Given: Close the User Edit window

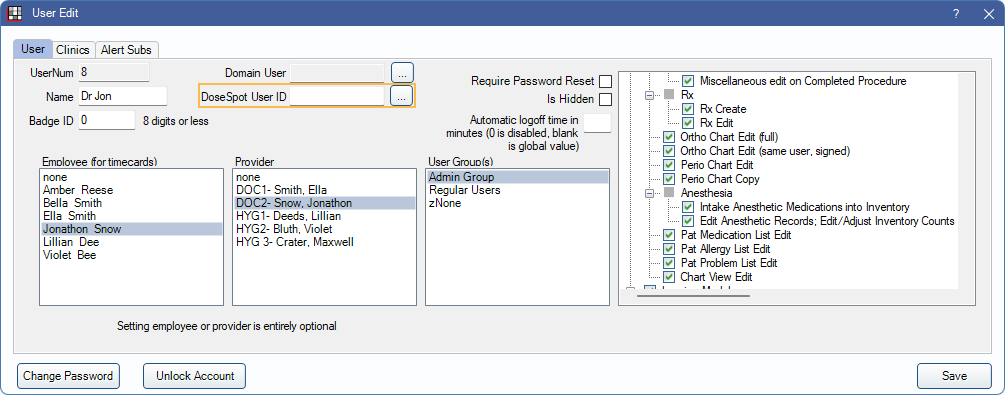Looking at the screenshot, I should (988, 13).
